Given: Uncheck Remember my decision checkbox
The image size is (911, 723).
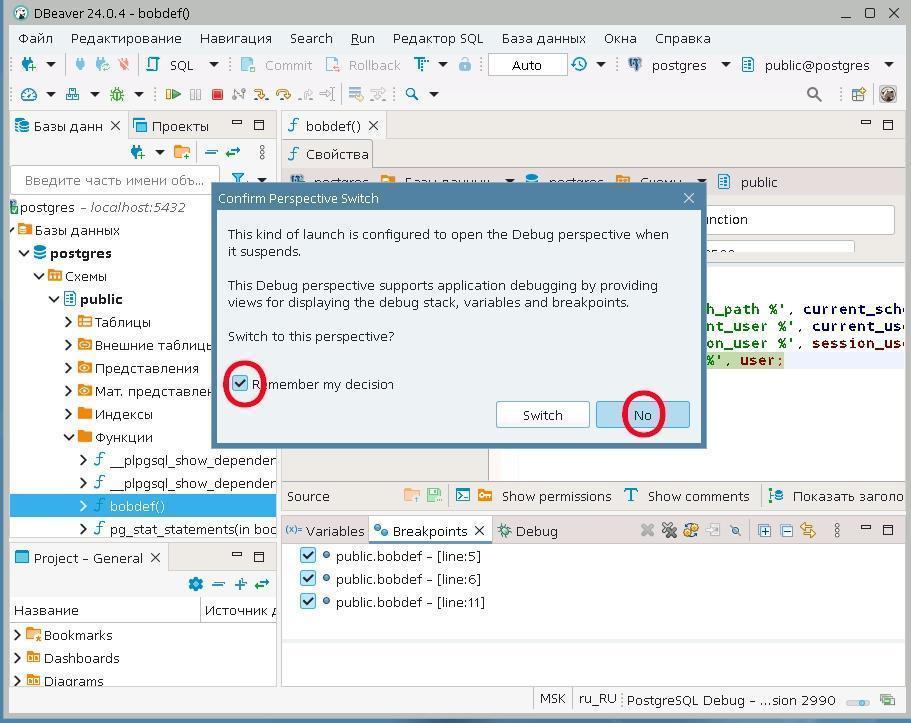Looking at the screenshot, I should (240, 384).
